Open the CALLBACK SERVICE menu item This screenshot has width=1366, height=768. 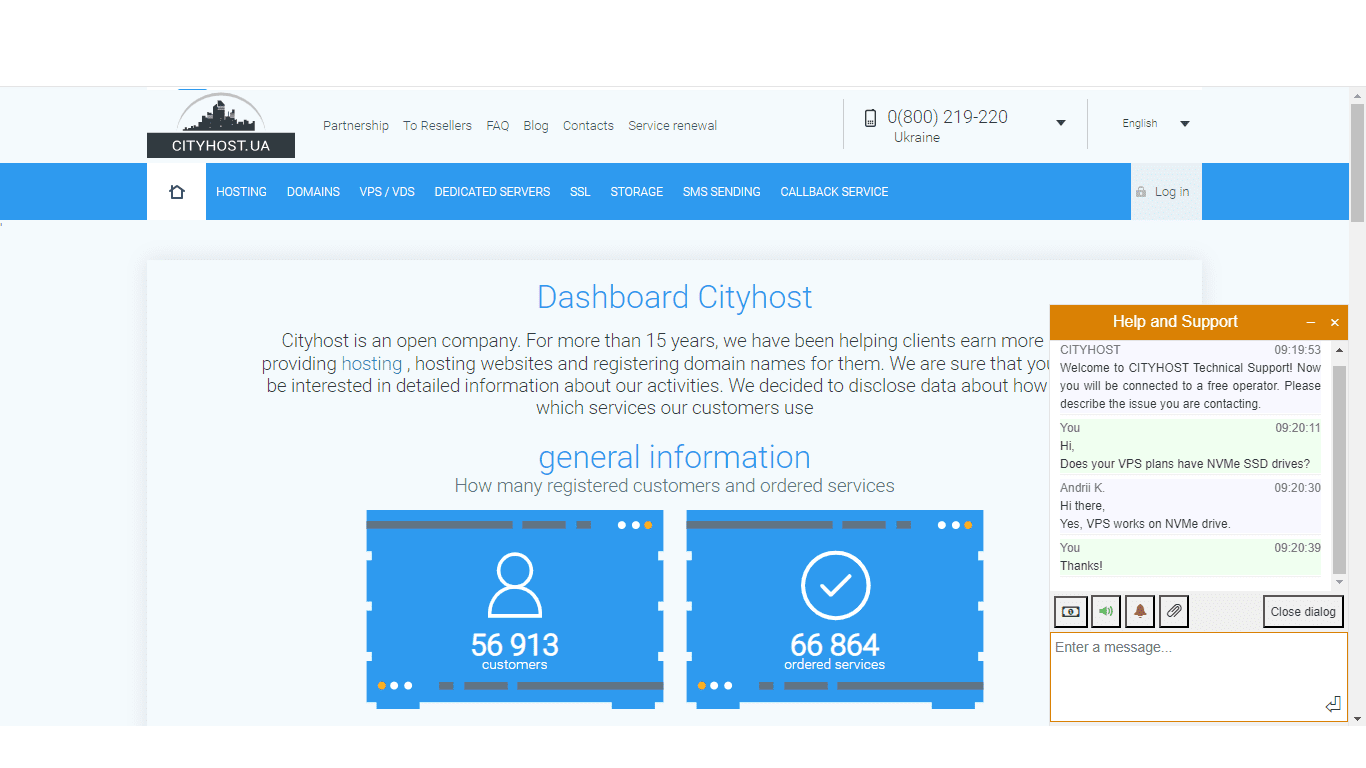pos(834,192)
